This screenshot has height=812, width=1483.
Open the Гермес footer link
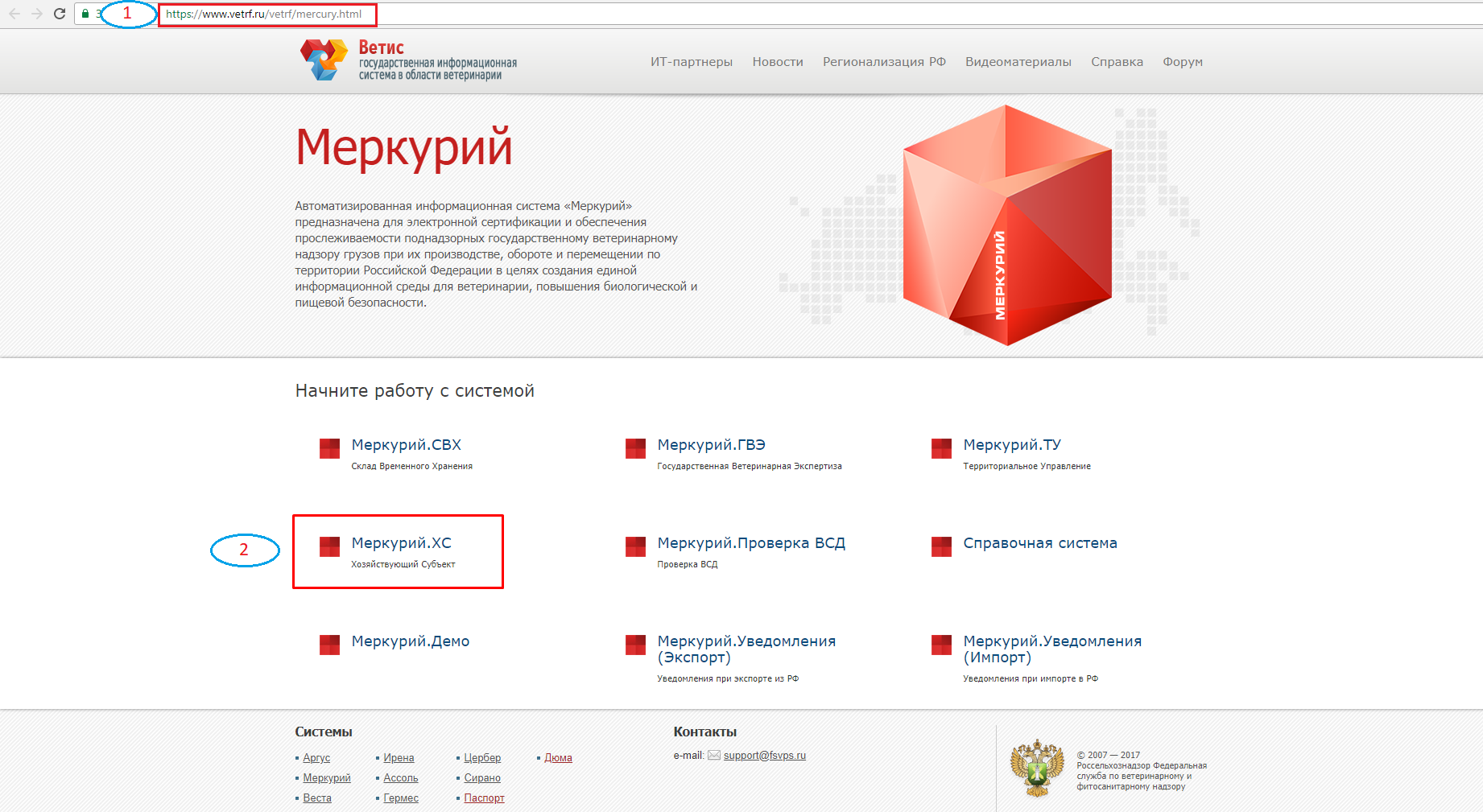(x=401, y=798)
